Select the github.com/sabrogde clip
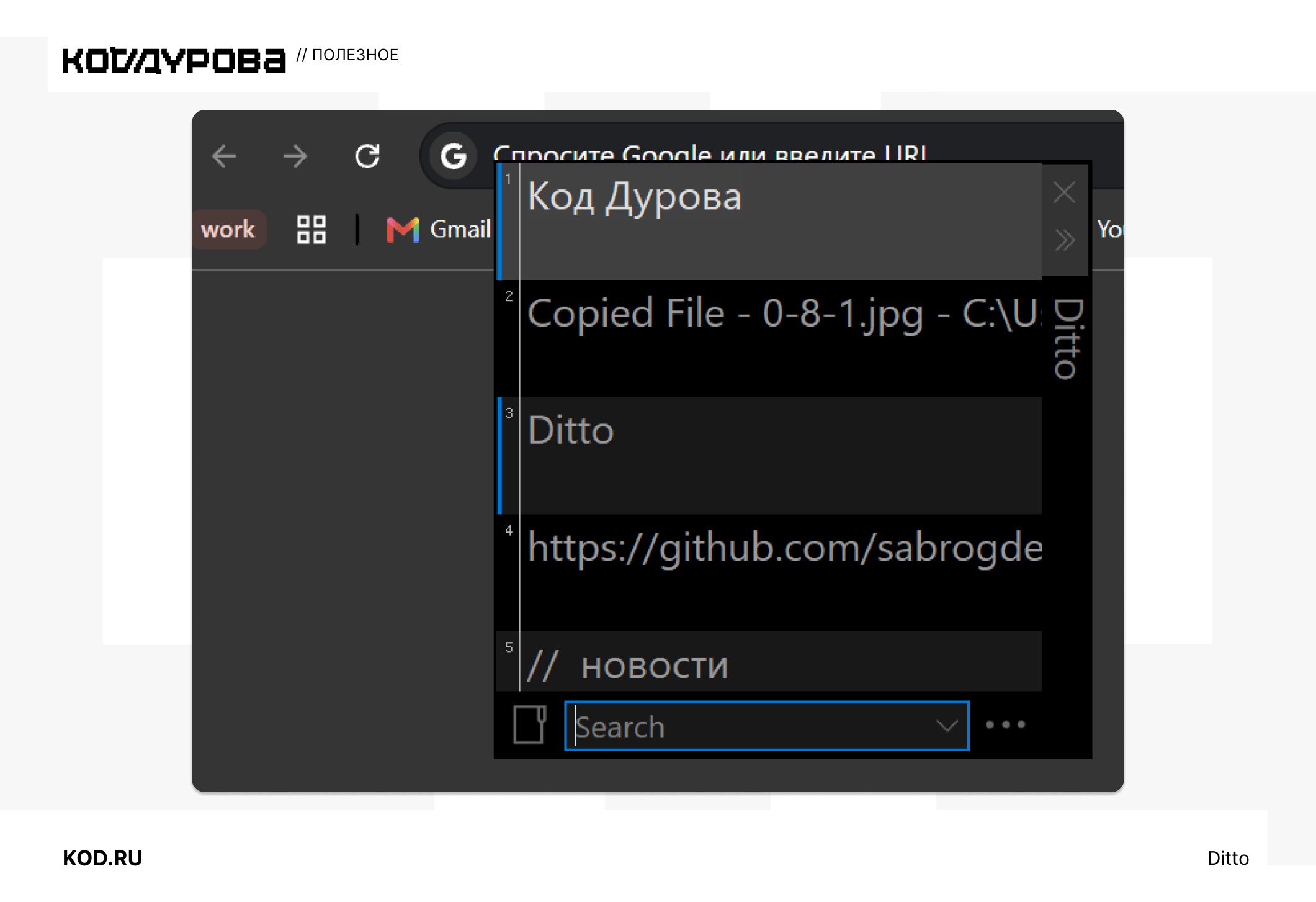 pyautogui.click(x=769, y=572)
